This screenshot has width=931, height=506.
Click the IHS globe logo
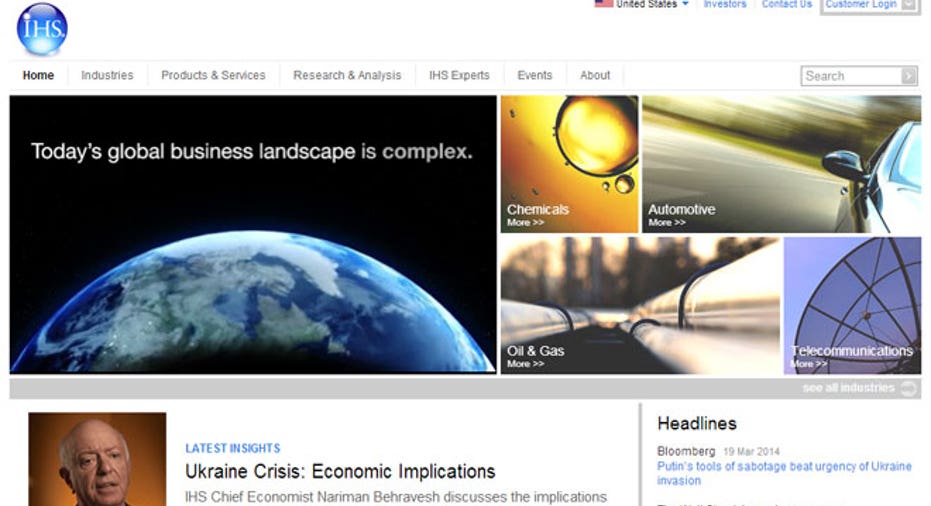pyautogui.click(x=42, y=29)
